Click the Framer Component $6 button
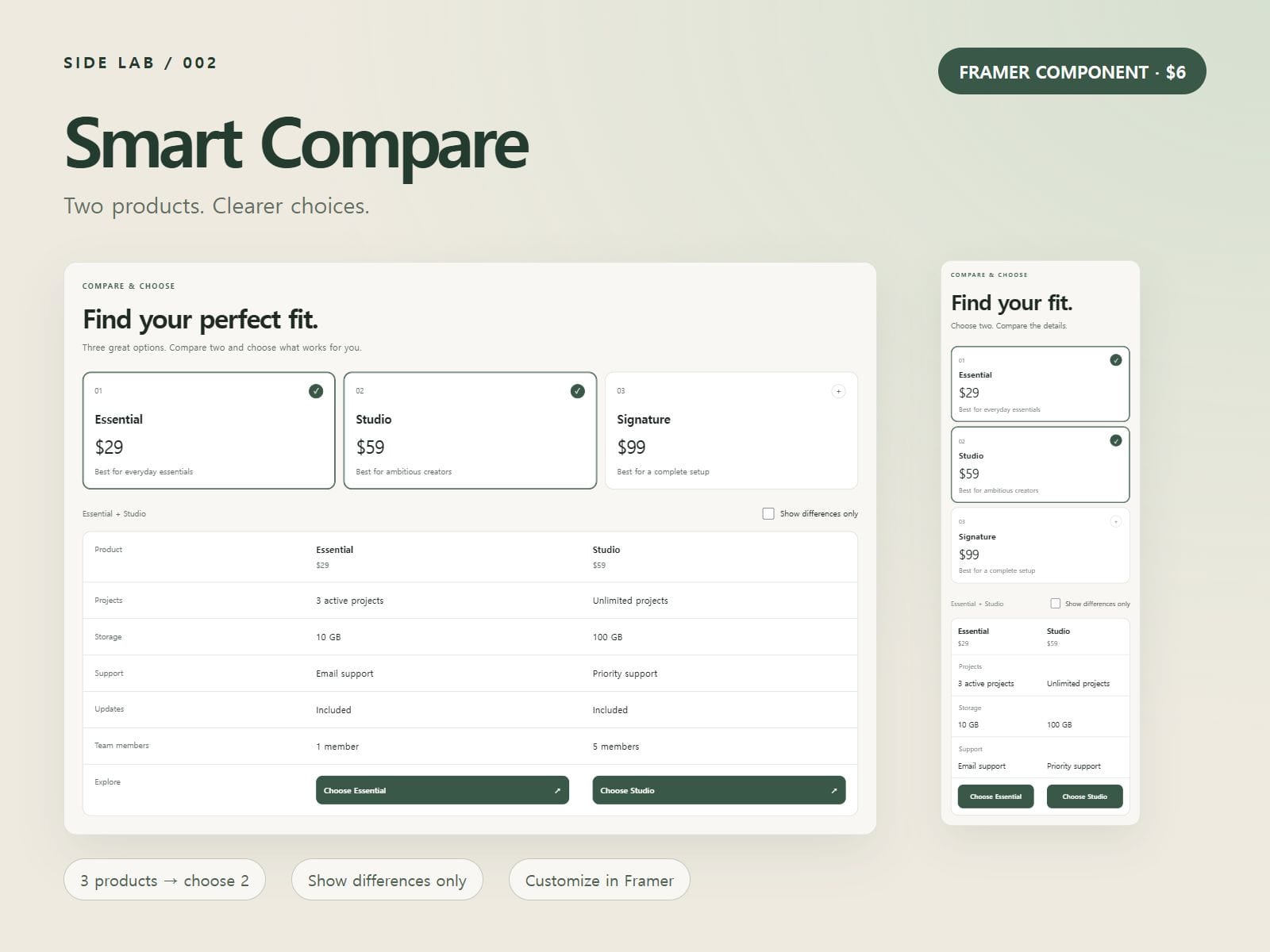The image size is (1270, 952). 1072,71
